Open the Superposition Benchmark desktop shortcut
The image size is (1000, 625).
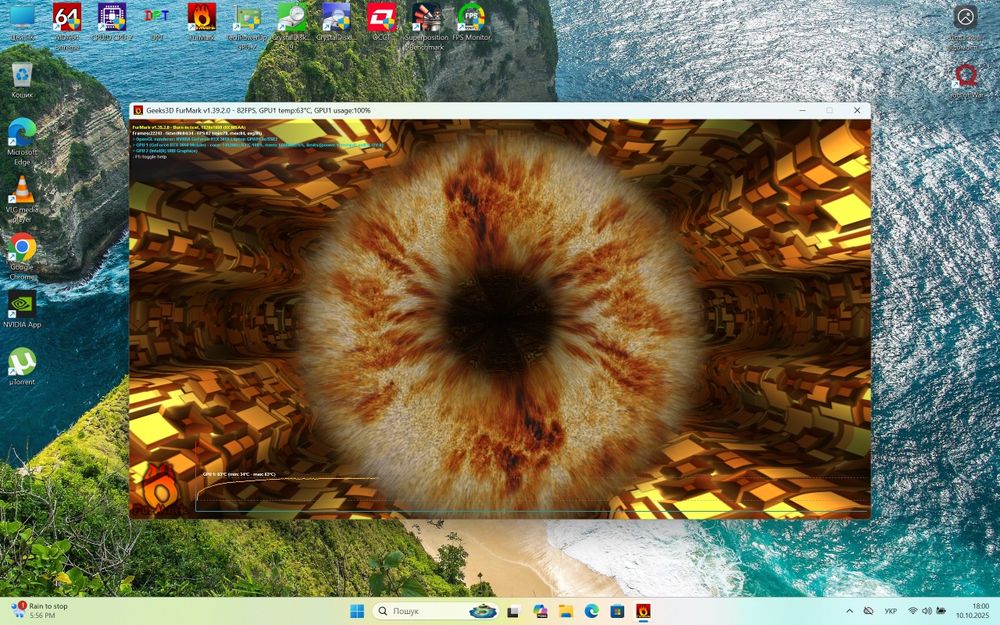pos(426,26)
